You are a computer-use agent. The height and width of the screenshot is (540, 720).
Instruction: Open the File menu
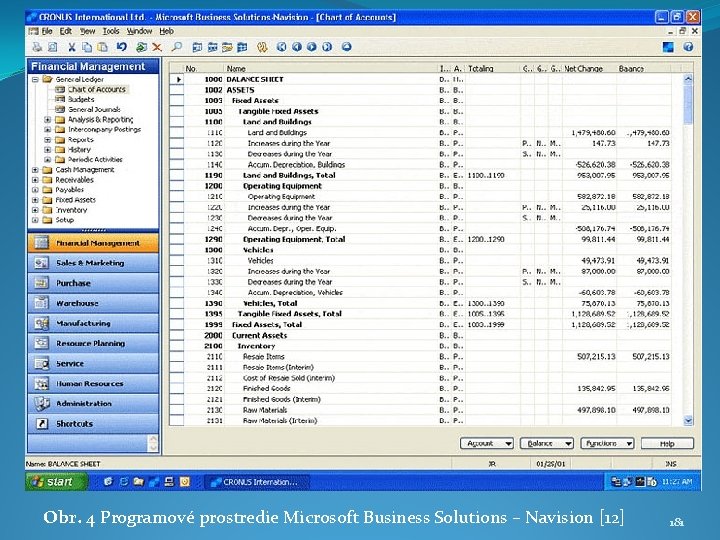point(47,31)
